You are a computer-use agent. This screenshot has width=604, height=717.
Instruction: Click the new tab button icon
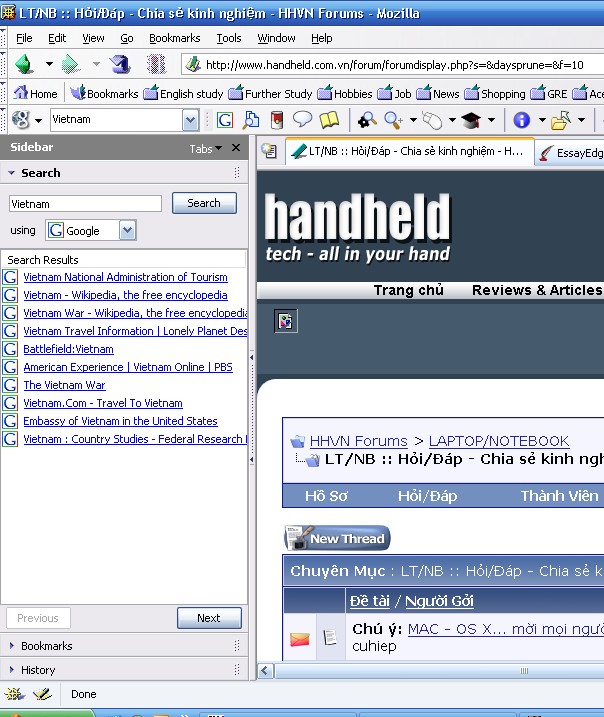269,150
